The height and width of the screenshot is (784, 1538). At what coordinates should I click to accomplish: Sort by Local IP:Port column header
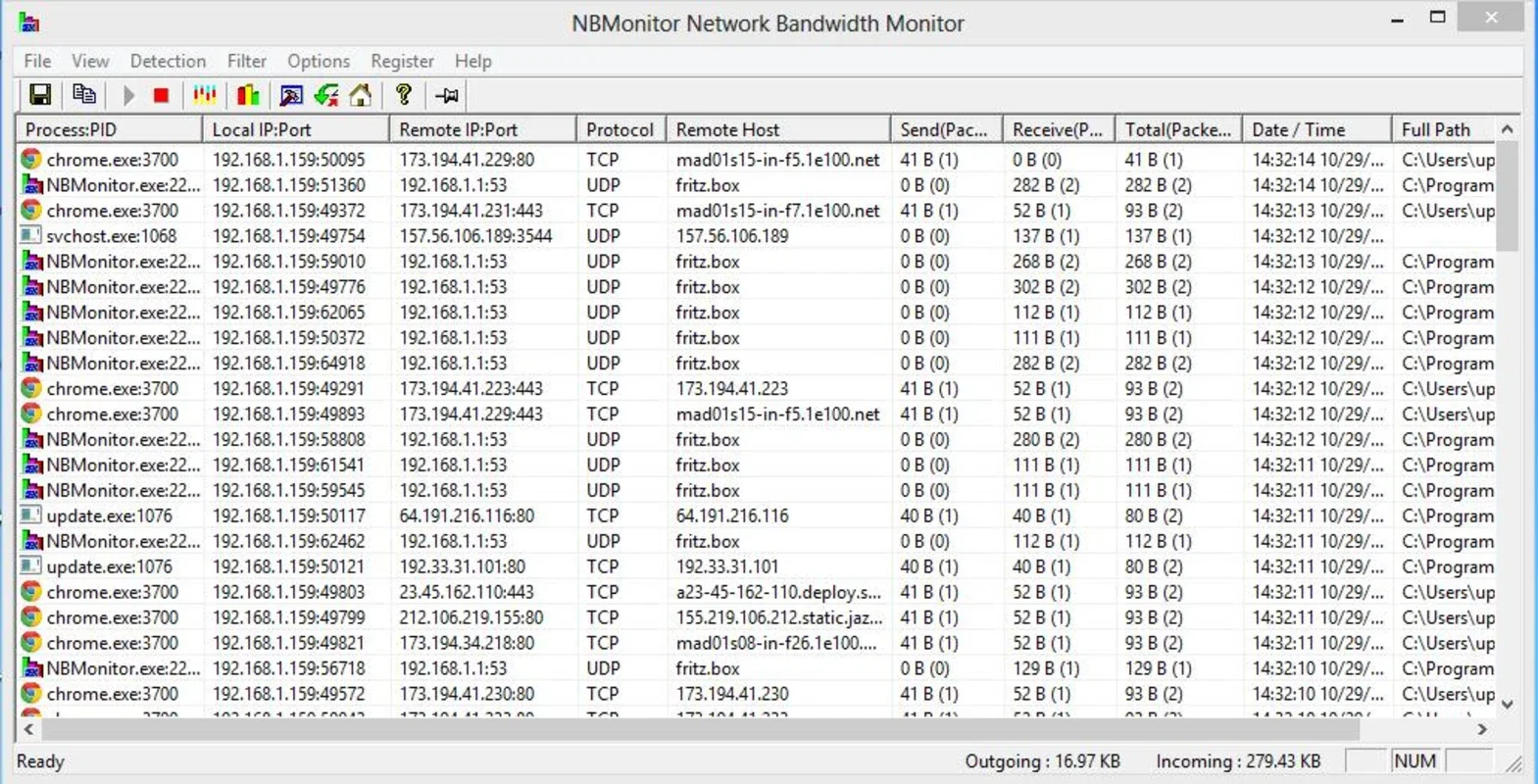[295, 129]
